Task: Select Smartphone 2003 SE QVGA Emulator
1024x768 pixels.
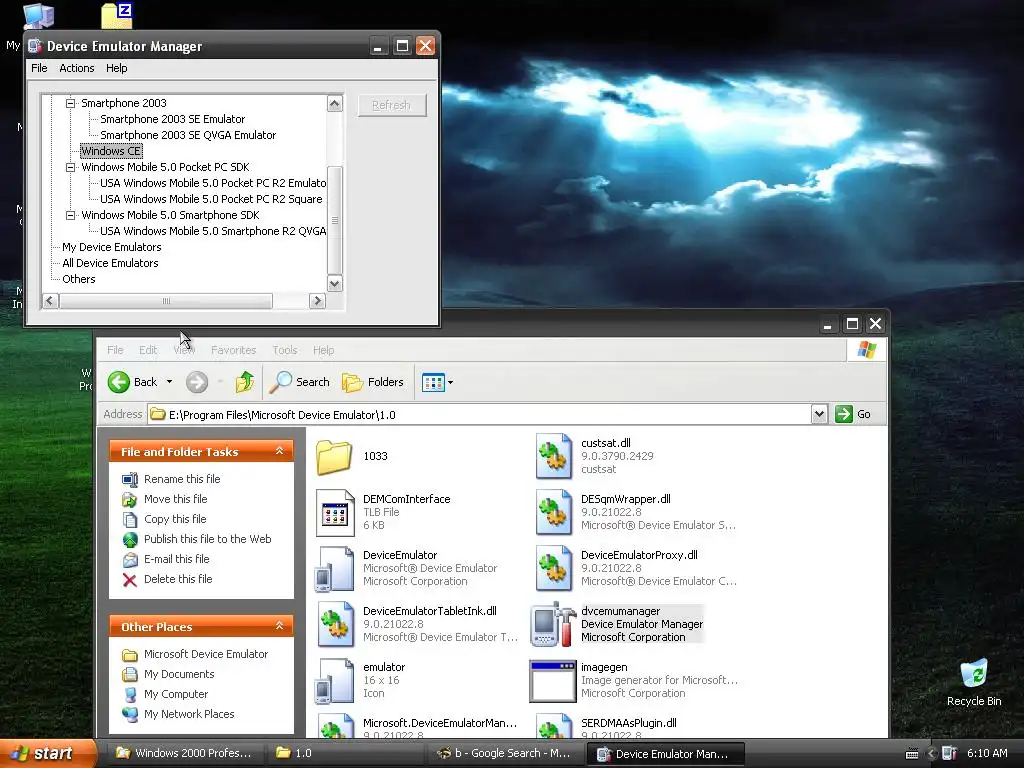Action: [188, 135]
